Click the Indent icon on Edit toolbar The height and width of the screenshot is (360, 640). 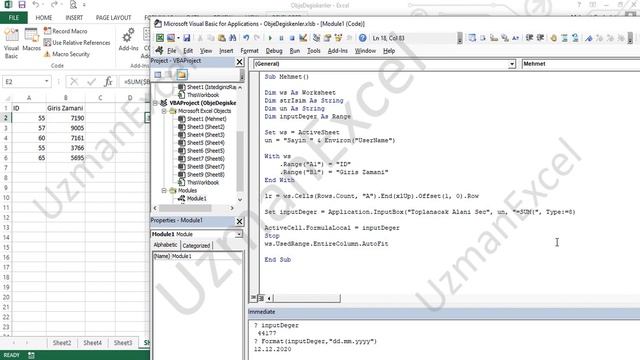(529, 38)
